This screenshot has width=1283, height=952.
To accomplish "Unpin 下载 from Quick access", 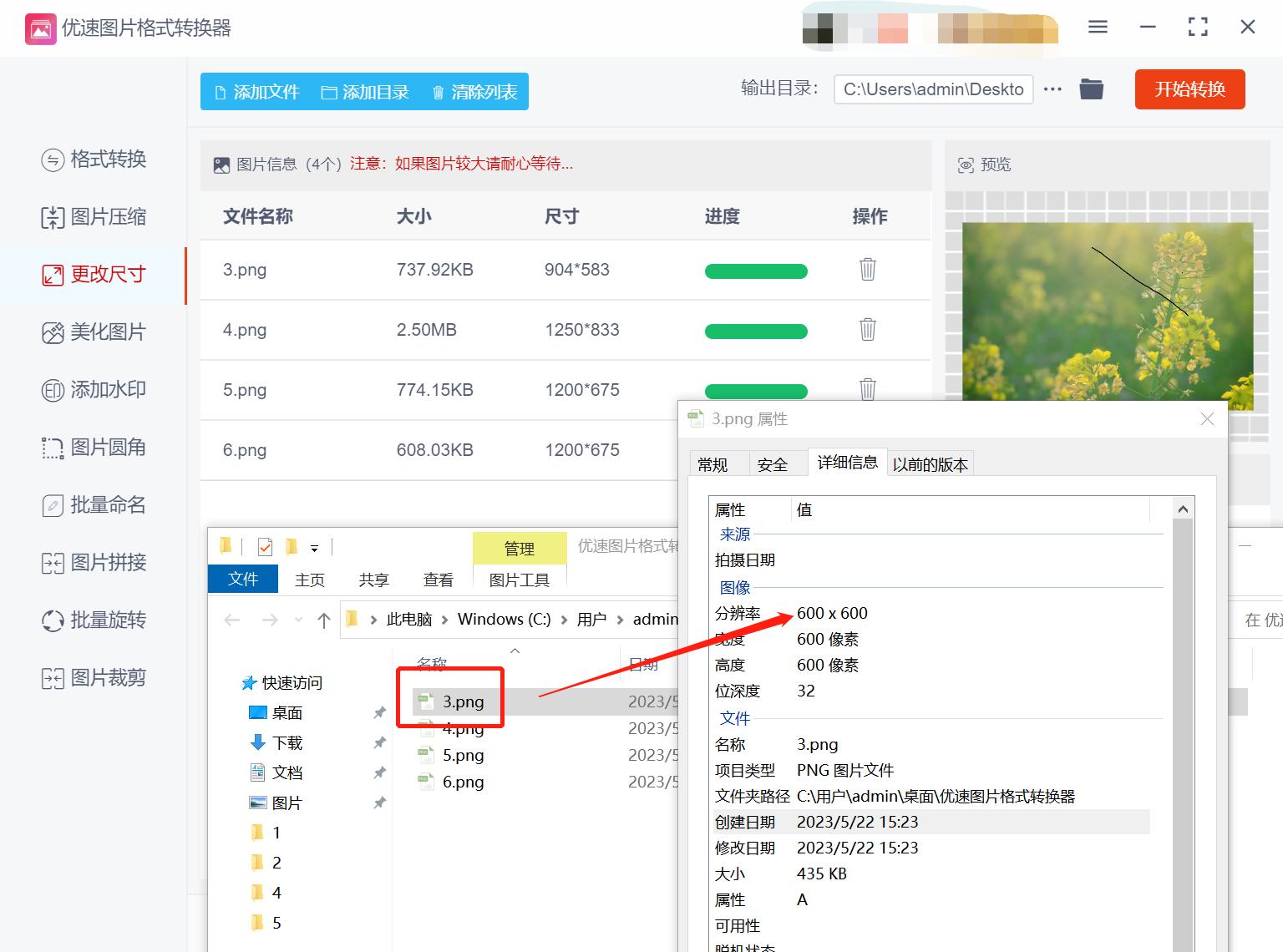I will [380, 742].
